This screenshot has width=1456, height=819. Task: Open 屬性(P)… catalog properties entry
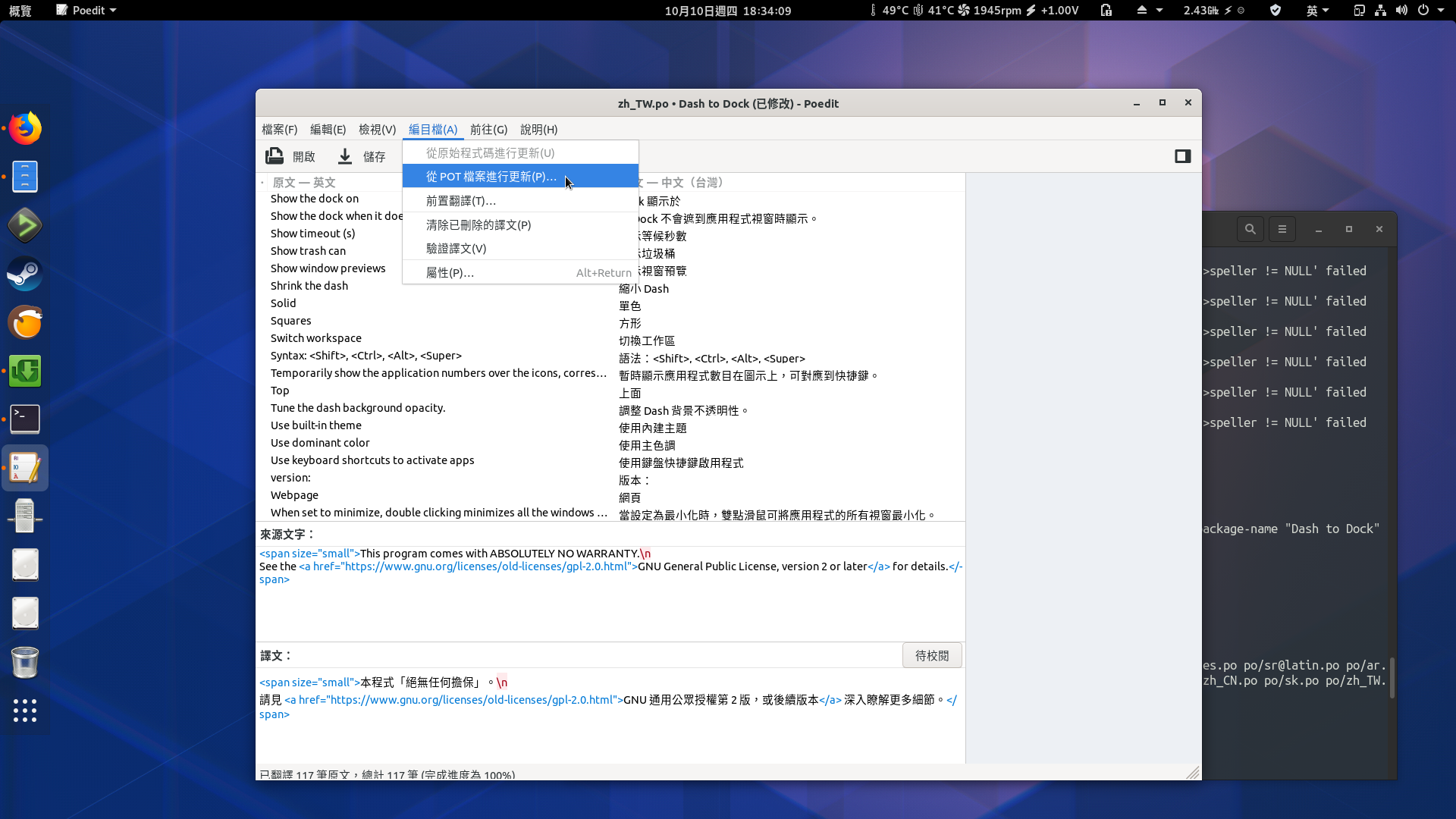coord(520,273)
